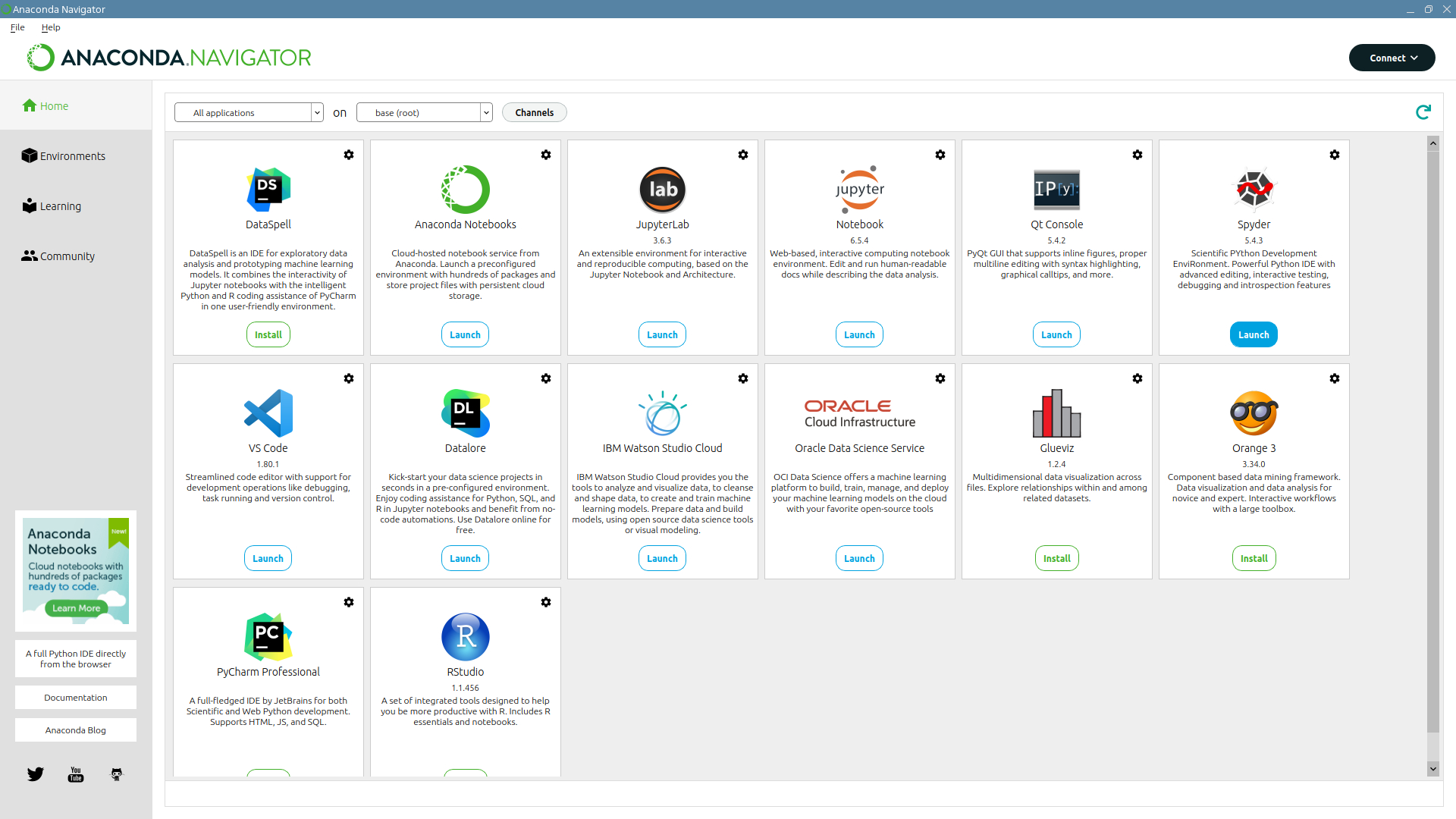Open settings gear on Datalore card
Image resolution: width=1456 pixels, height=819 pixels.
tap(546, 378)
